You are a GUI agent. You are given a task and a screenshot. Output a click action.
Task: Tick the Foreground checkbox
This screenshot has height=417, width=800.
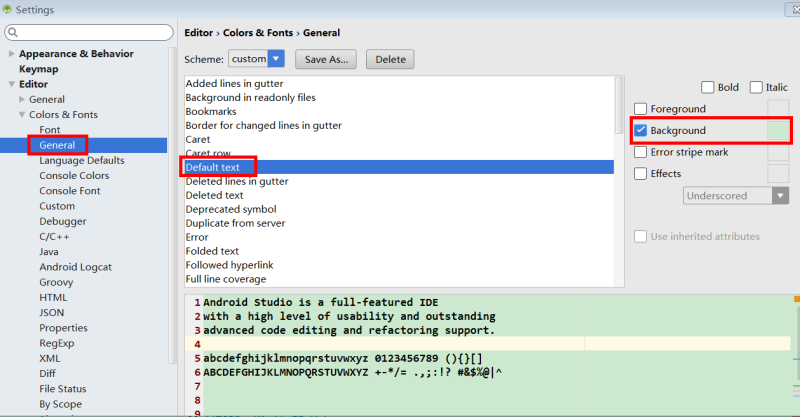coord(640,109)
